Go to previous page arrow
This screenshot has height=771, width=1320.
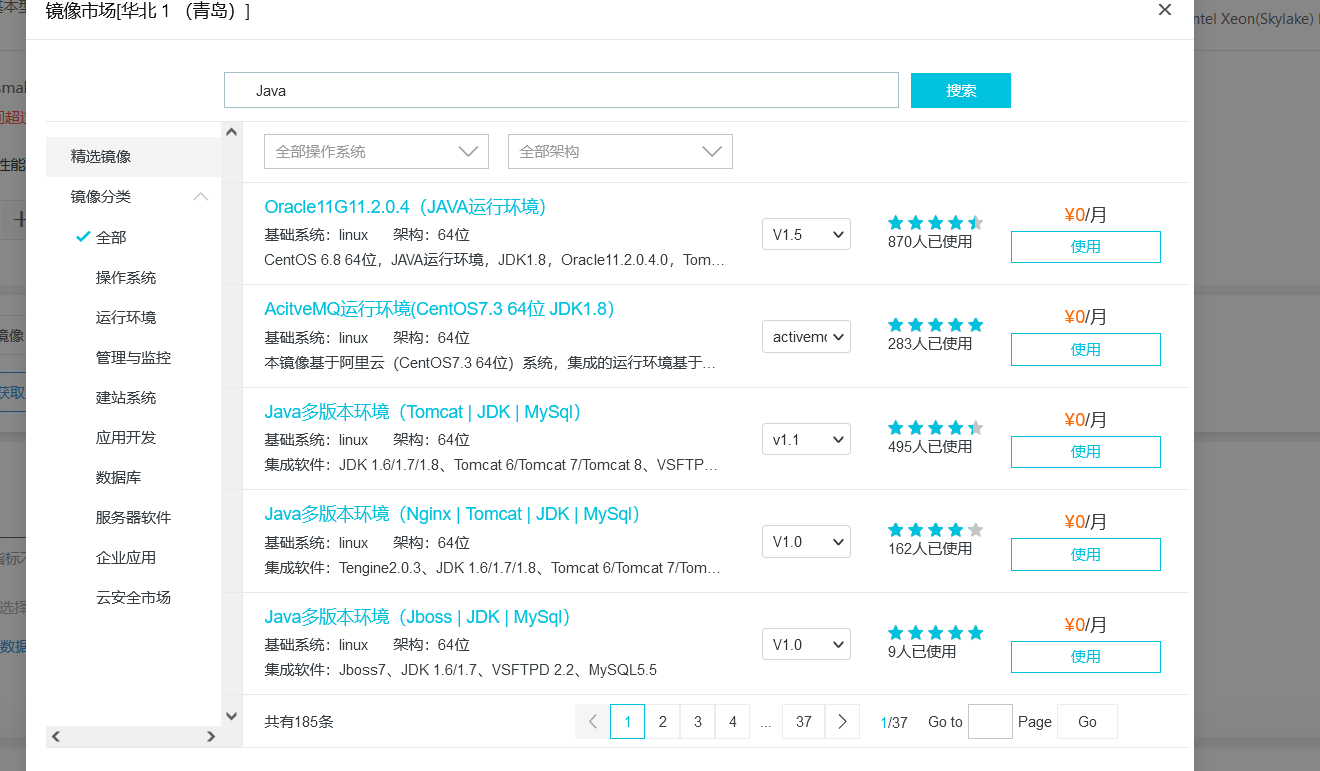[x=592, y=721]
